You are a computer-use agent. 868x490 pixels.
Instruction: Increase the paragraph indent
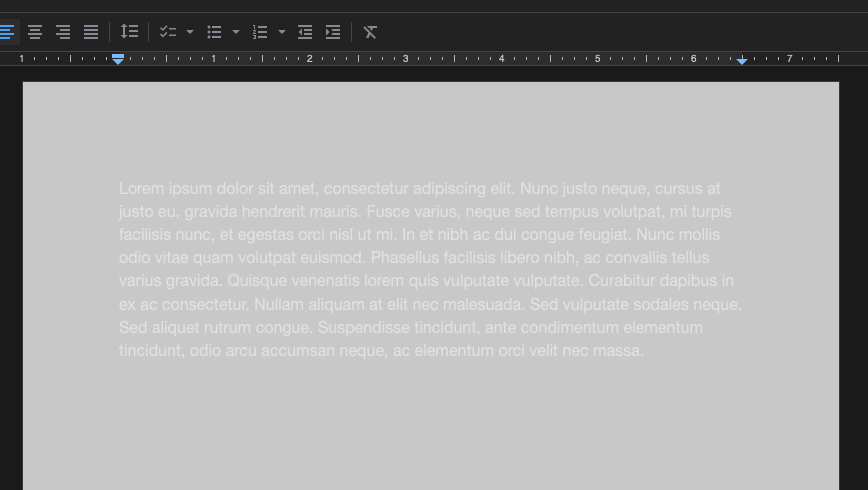coord(333,32)
